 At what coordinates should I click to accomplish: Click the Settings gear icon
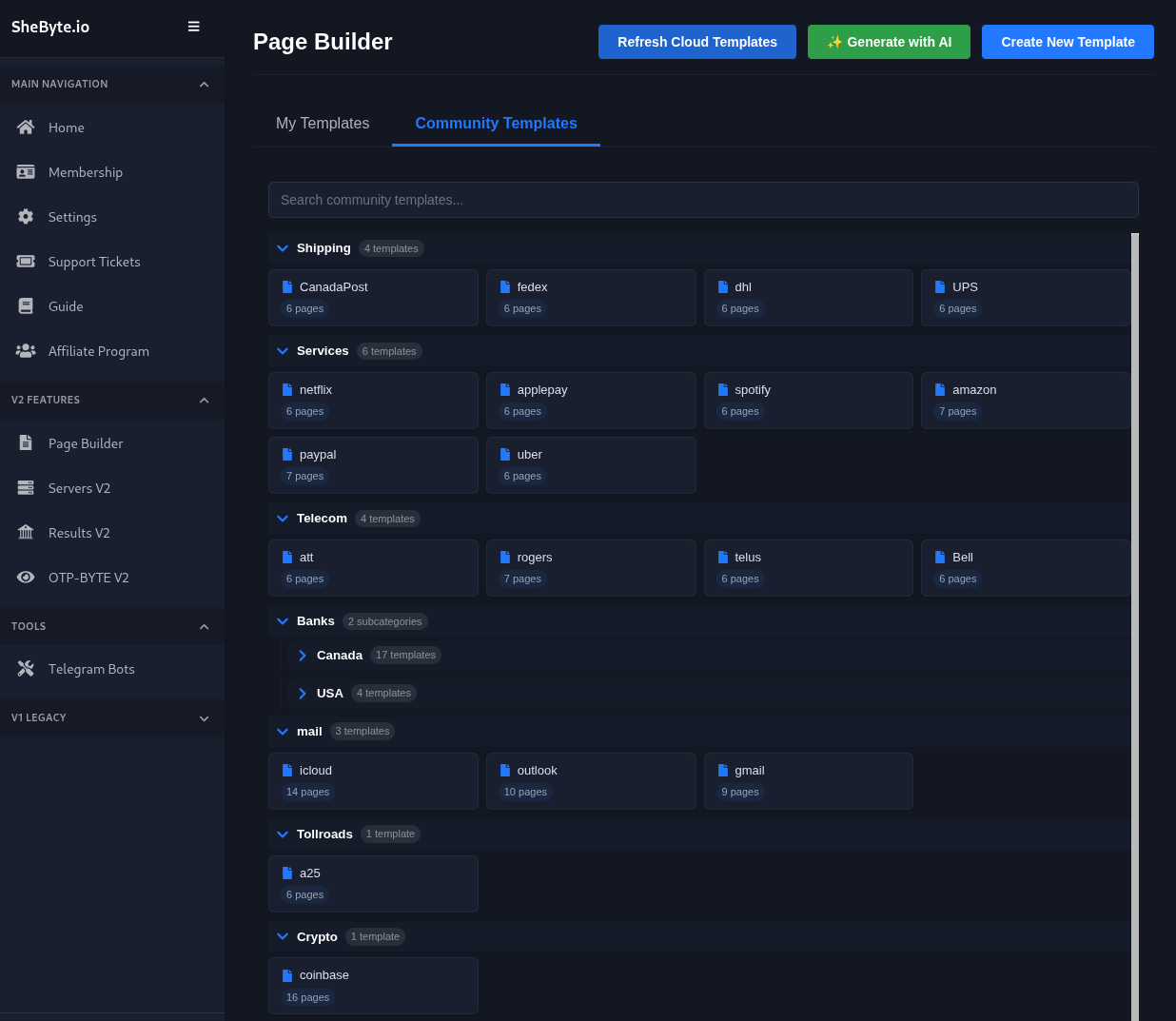(x=26, y=216)
